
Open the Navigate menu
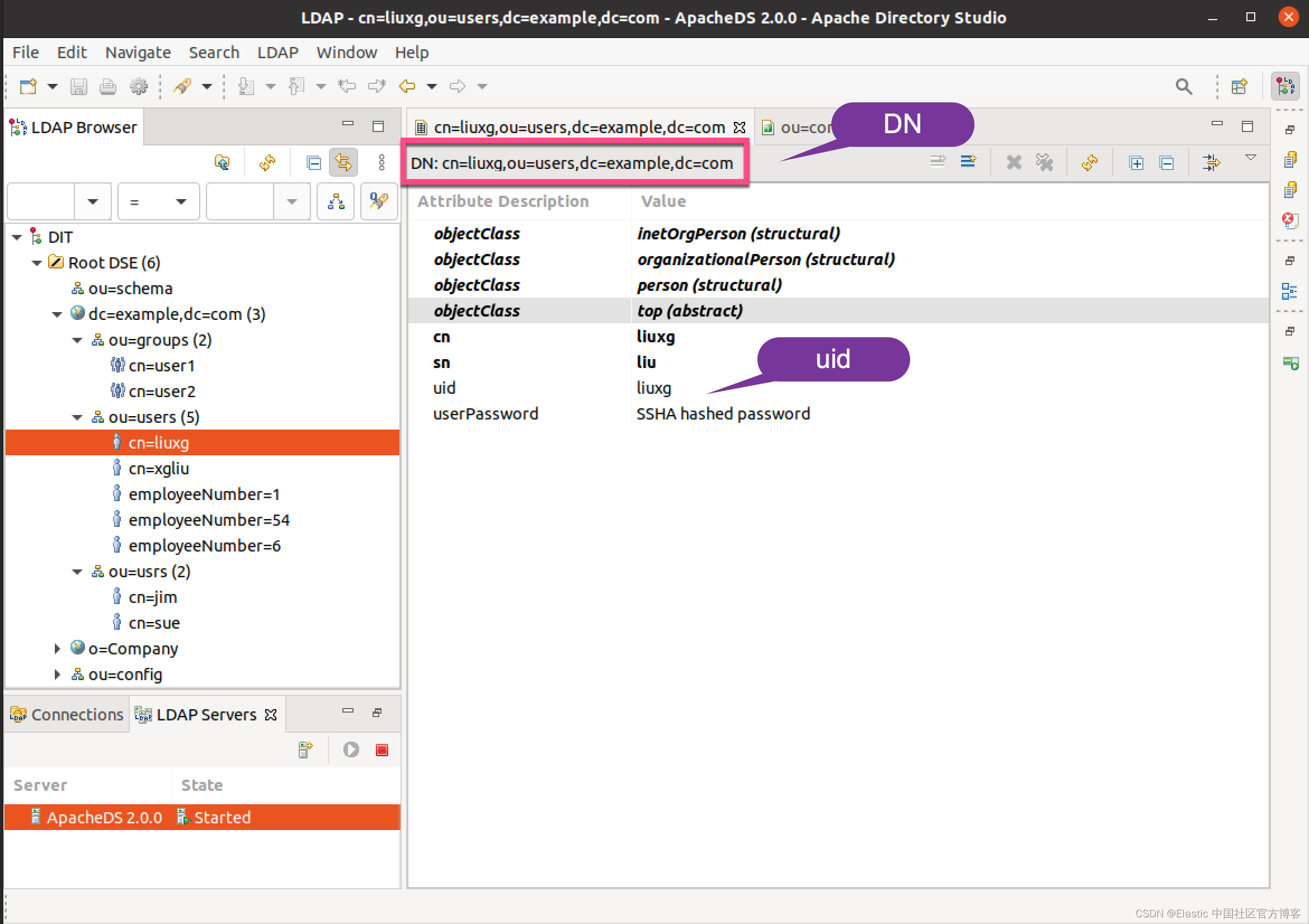pyautogui.click(x=138, y=53)
